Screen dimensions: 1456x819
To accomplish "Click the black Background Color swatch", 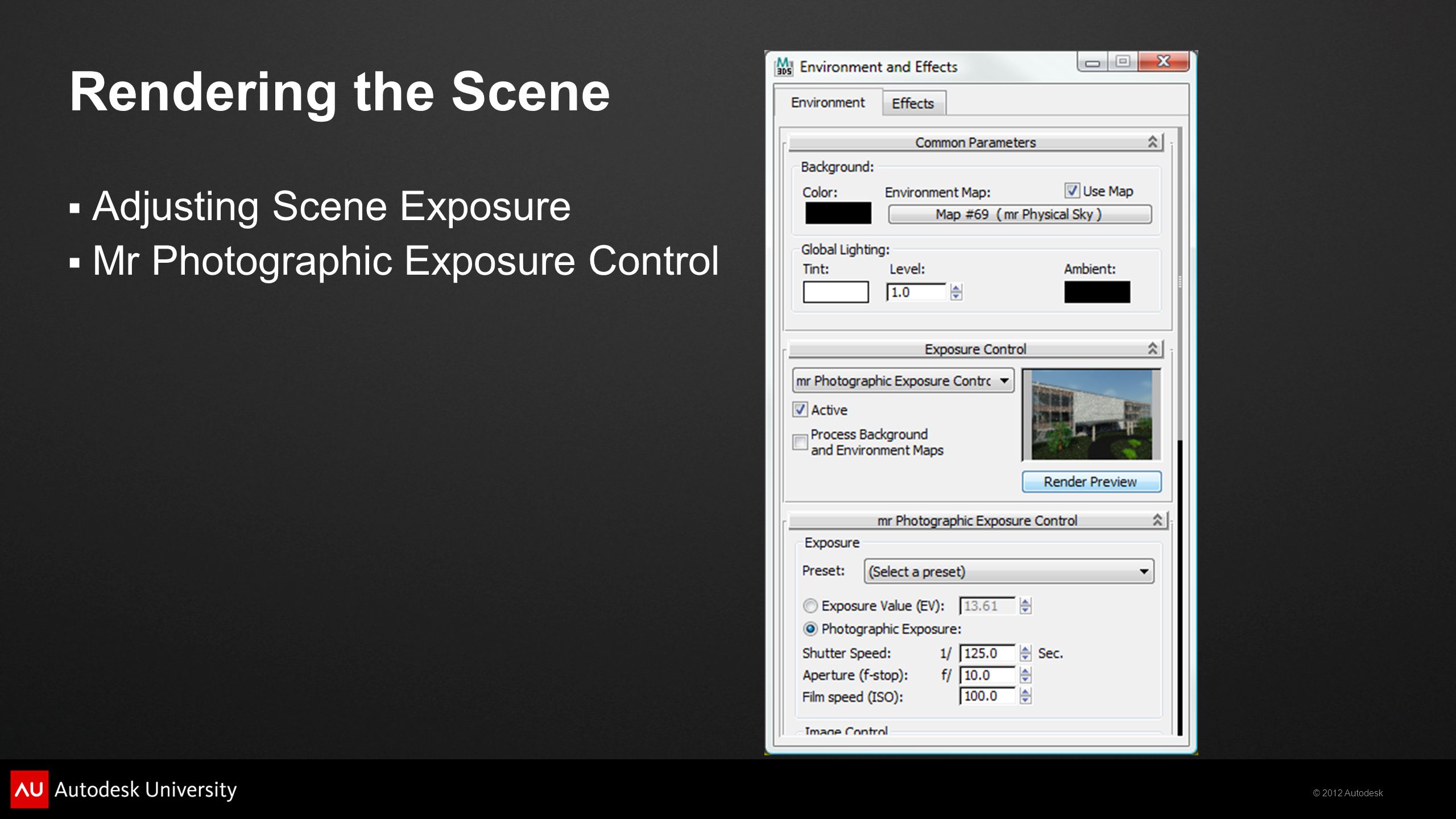I will [x=838, y=213].
